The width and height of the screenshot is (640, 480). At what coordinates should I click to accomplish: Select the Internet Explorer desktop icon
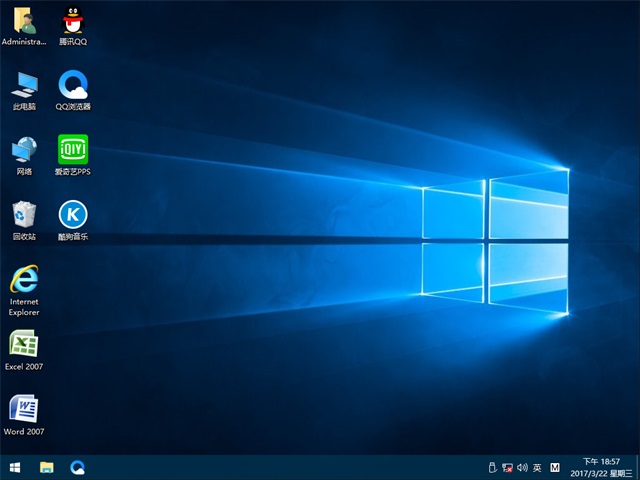pyautogui.click(x=24, y=280)
